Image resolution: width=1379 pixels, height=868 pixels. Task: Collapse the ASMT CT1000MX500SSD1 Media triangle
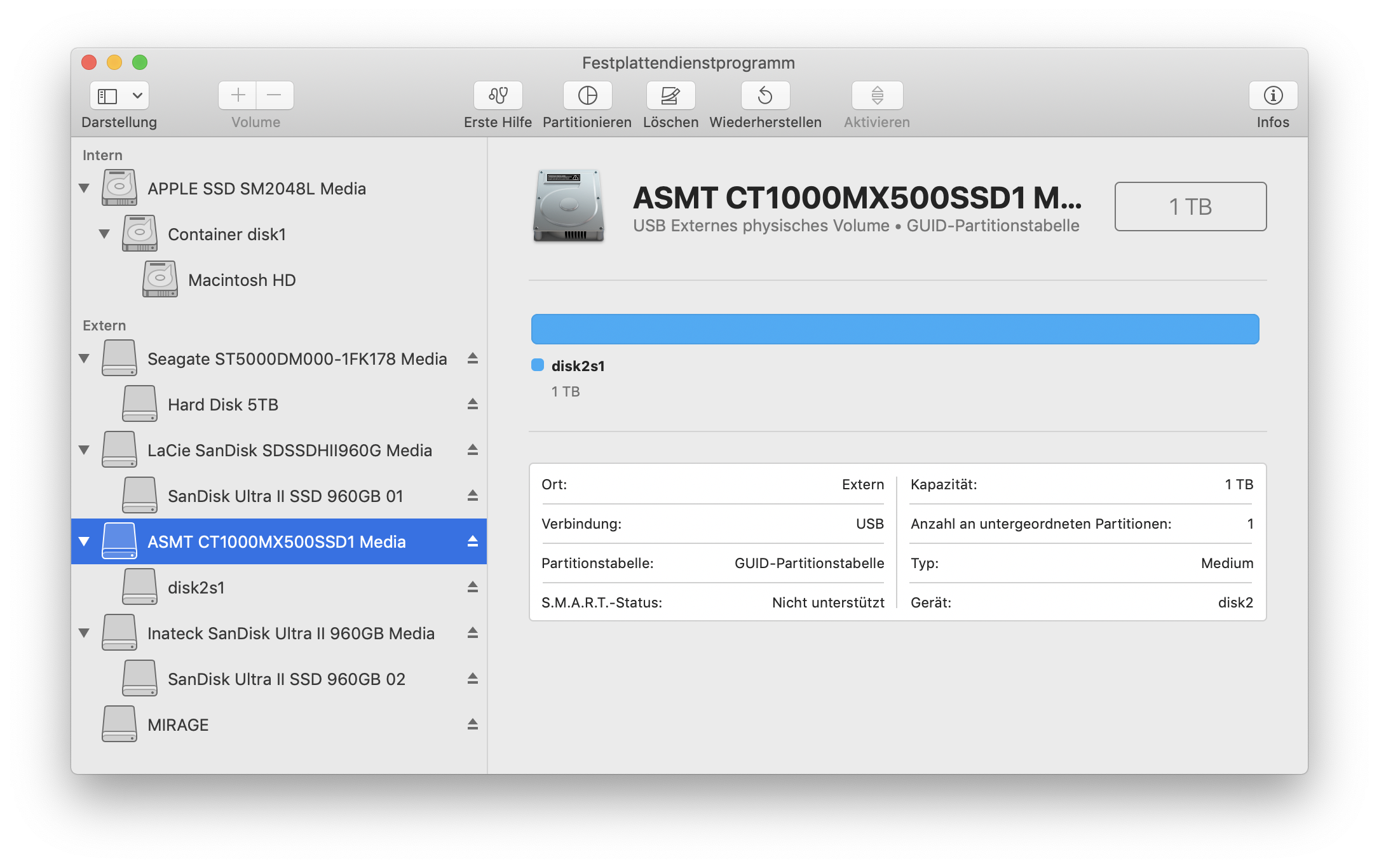click(x=84, y=541)
